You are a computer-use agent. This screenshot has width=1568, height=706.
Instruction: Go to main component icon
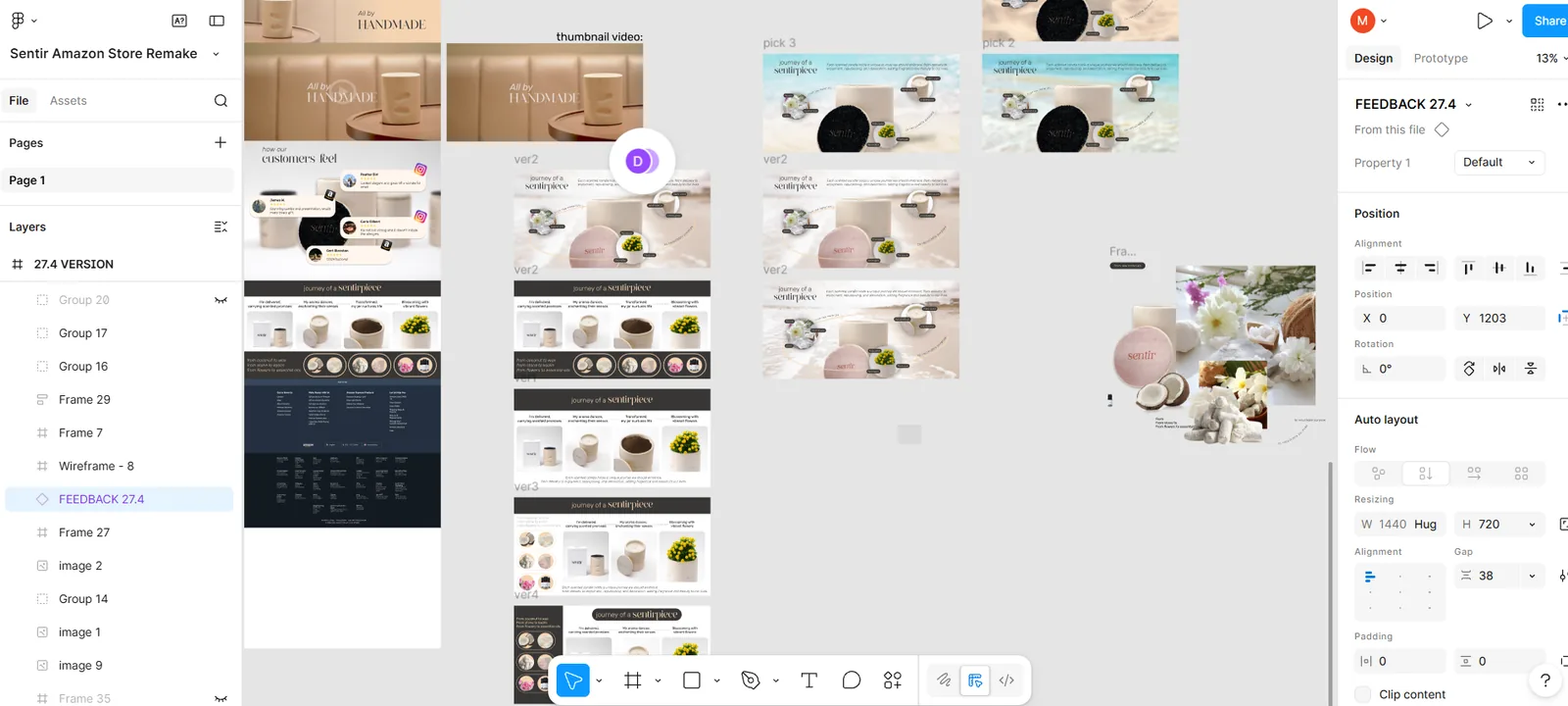pos(1442,129)
